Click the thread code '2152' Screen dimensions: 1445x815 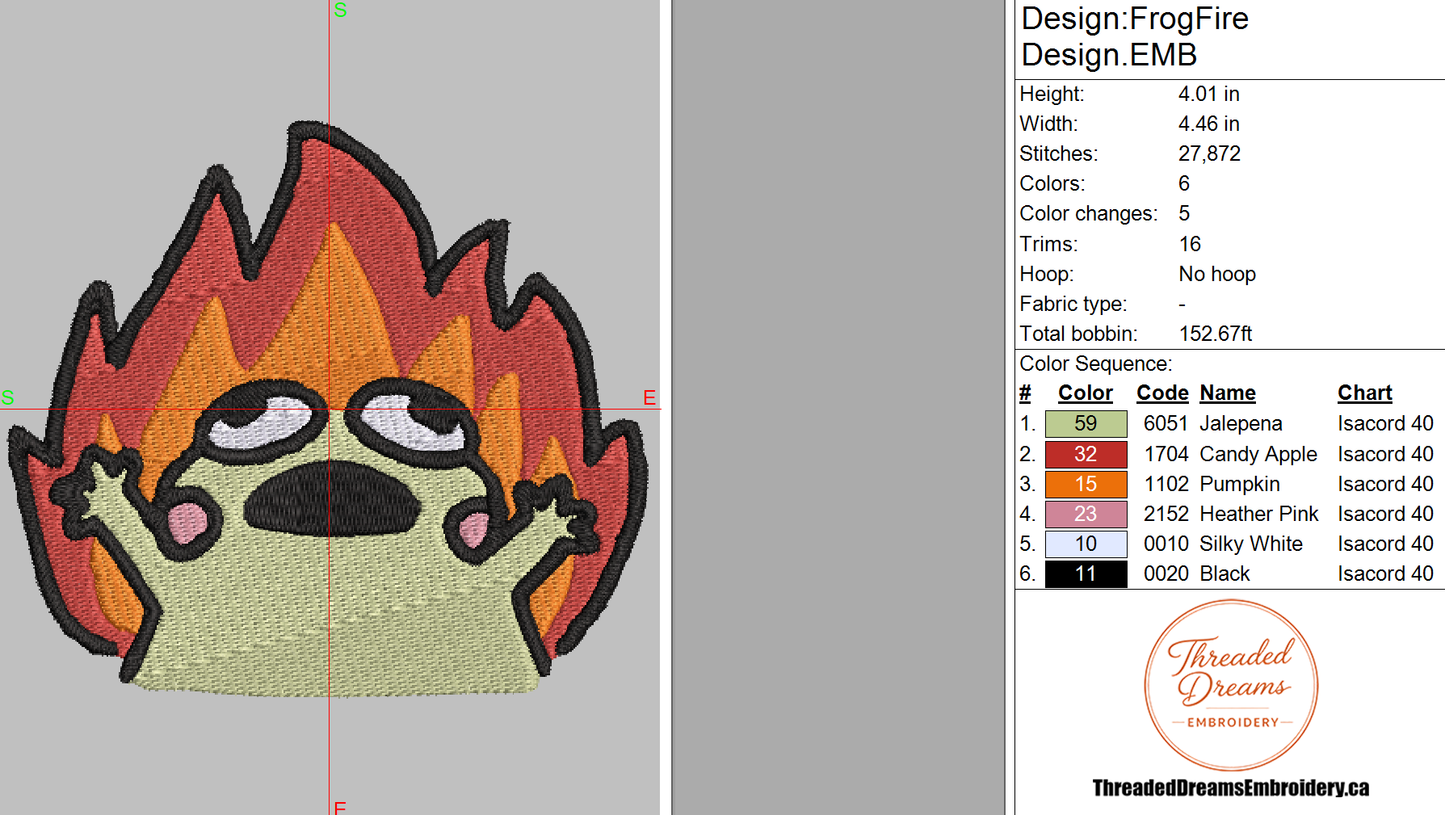tap(1166, 514)
